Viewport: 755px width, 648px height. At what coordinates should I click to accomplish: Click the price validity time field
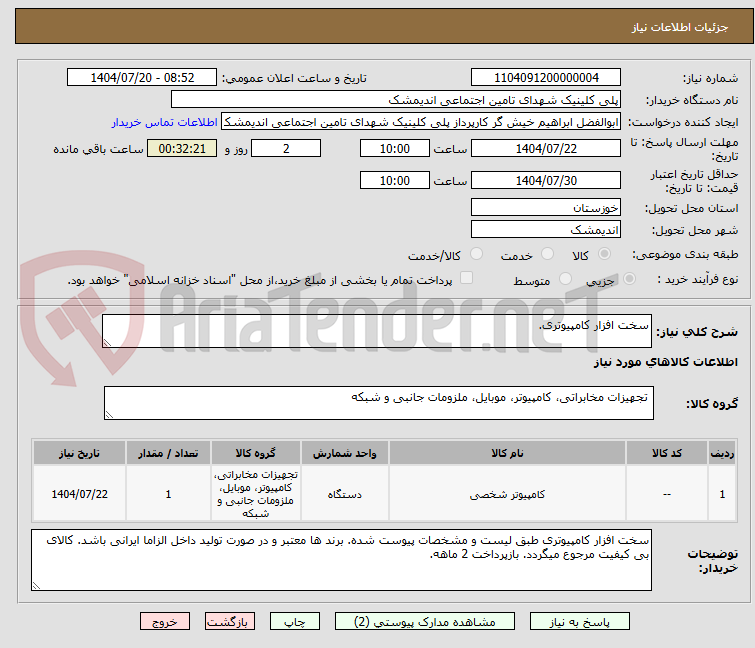[x=395, y=181]
